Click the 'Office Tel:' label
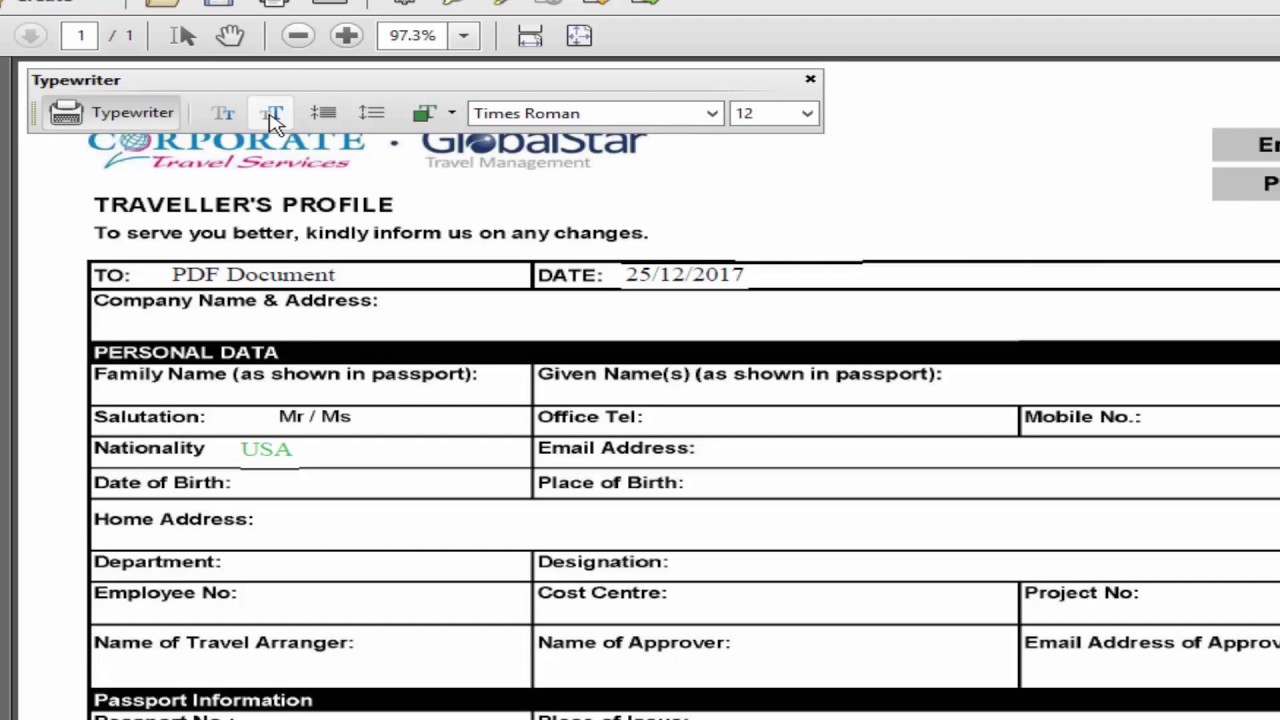The image size is (1280, 720). pyautogui.click(x=590, y=417)
